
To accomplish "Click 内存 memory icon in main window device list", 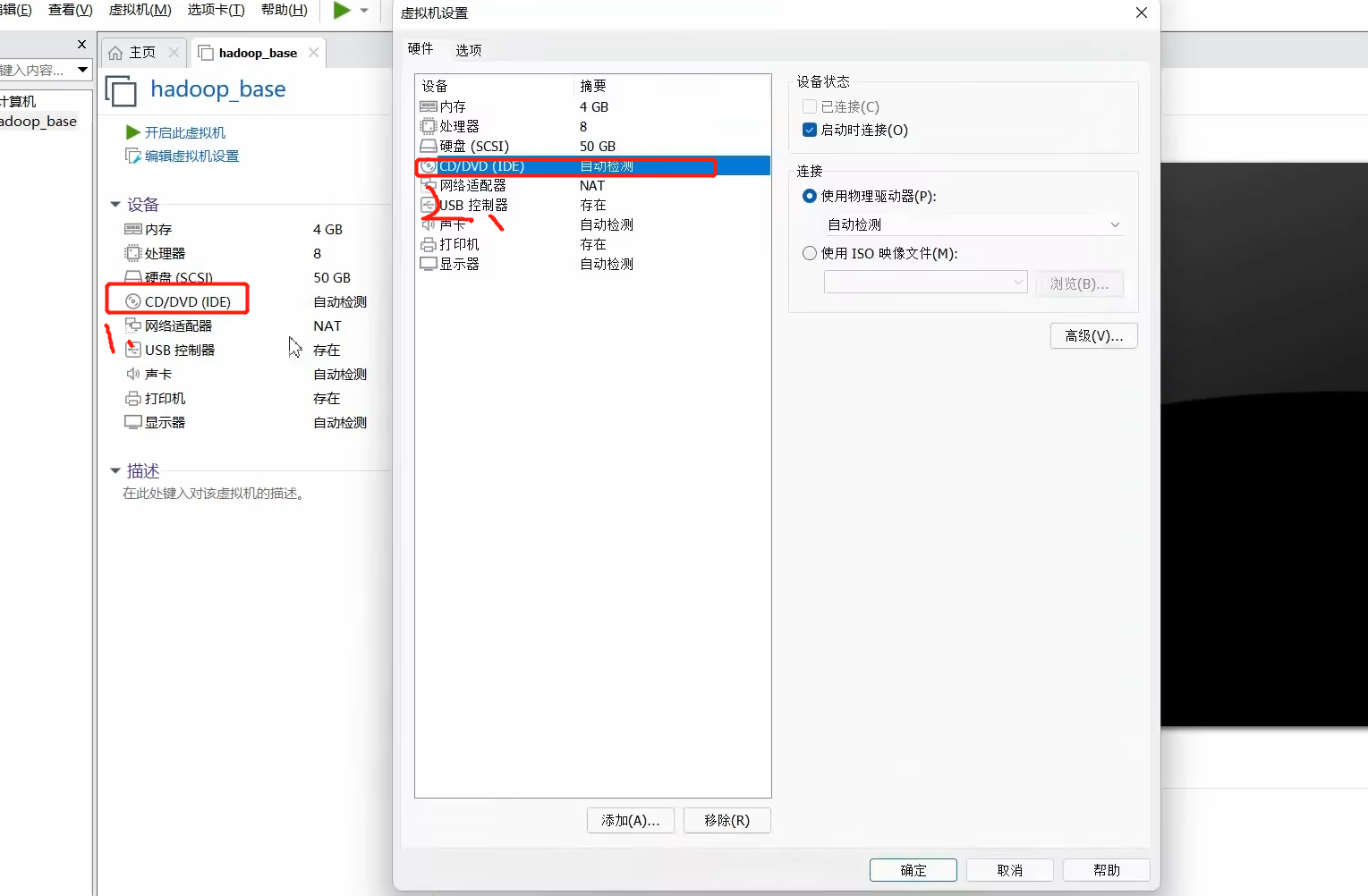I will tap(133, 229).
